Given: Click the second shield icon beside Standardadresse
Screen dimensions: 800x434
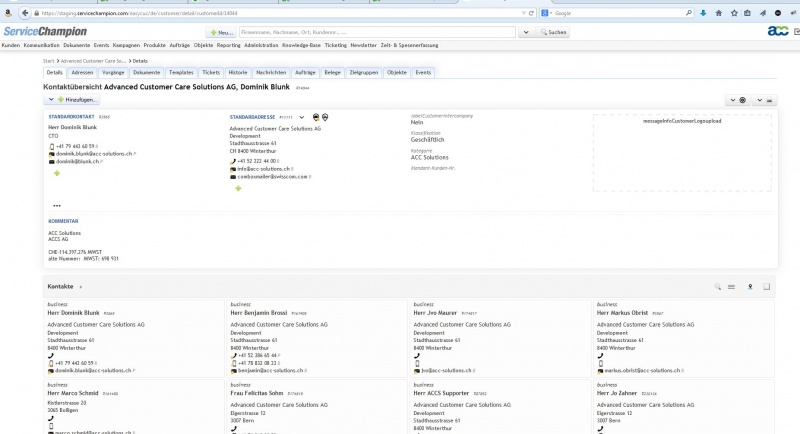Looking at the screenshot, I should click(x=325, y=117).
